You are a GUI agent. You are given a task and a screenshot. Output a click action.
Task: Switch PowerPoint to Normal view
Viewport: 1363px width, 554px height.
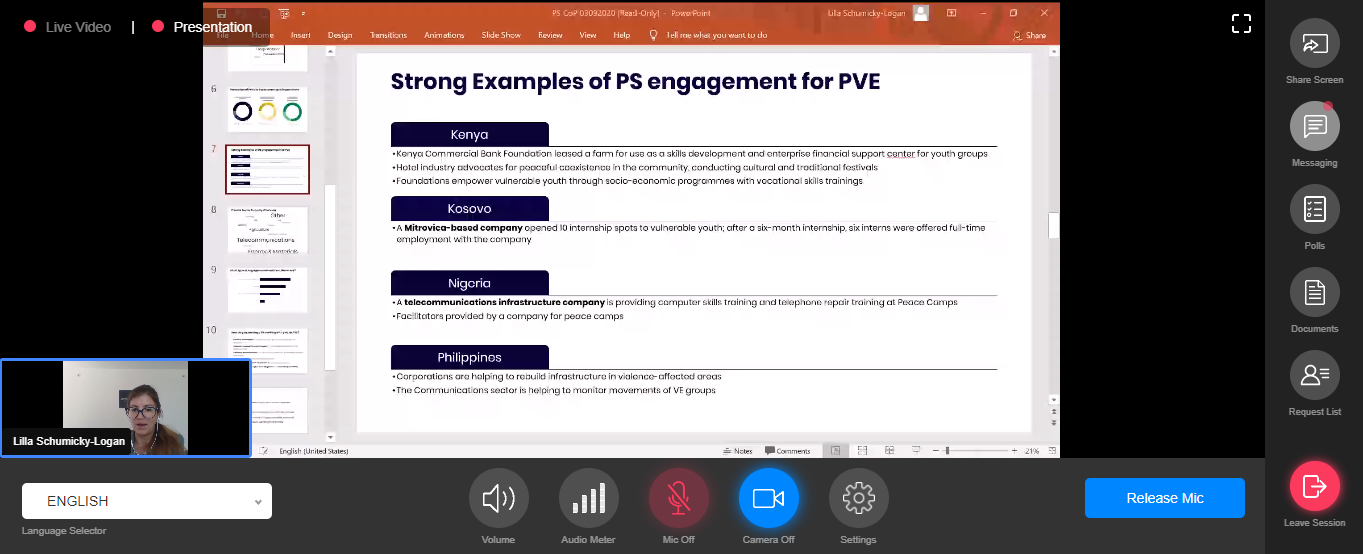[835, 451]
